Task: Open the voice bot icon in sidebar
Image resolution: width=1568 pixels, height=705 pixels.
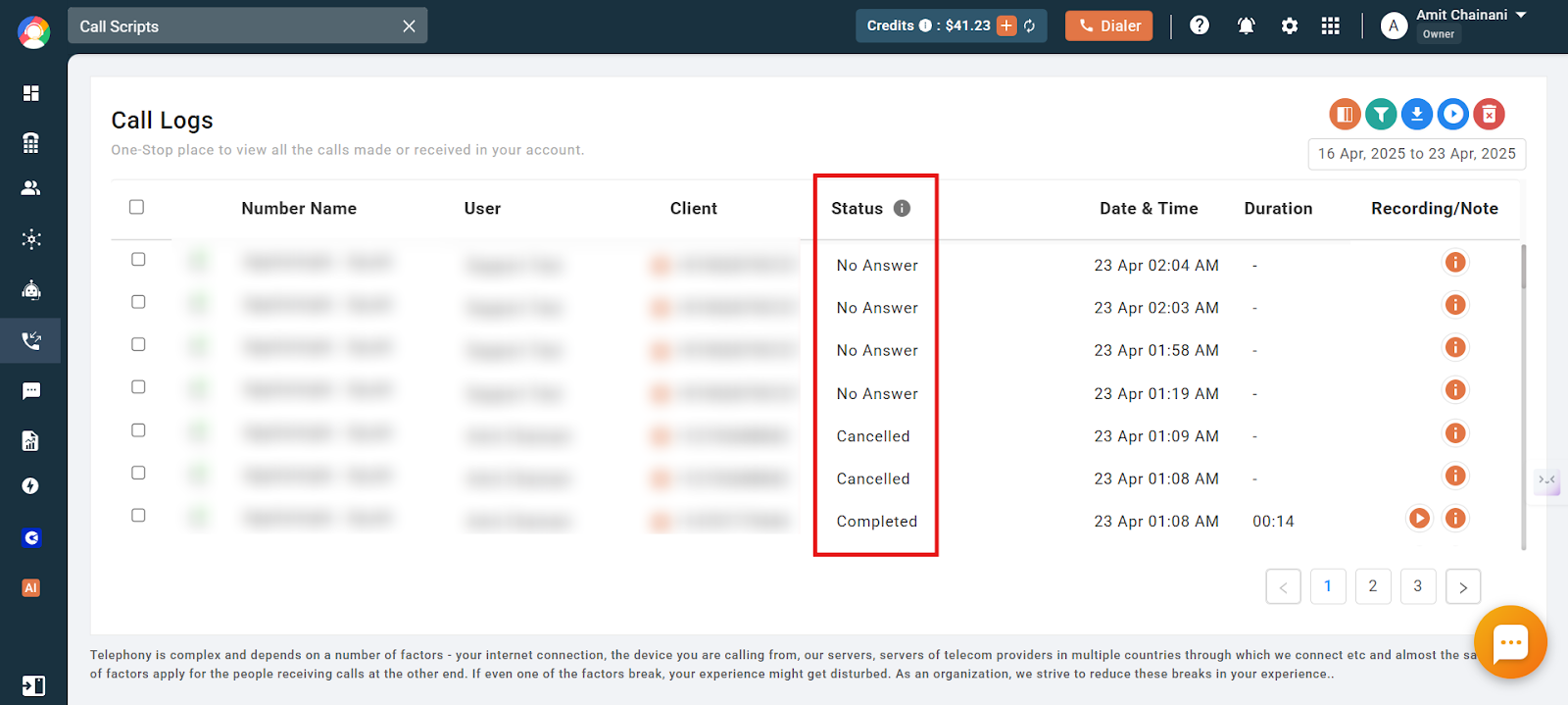Action: pyautogui.click(x=31, y=290)
